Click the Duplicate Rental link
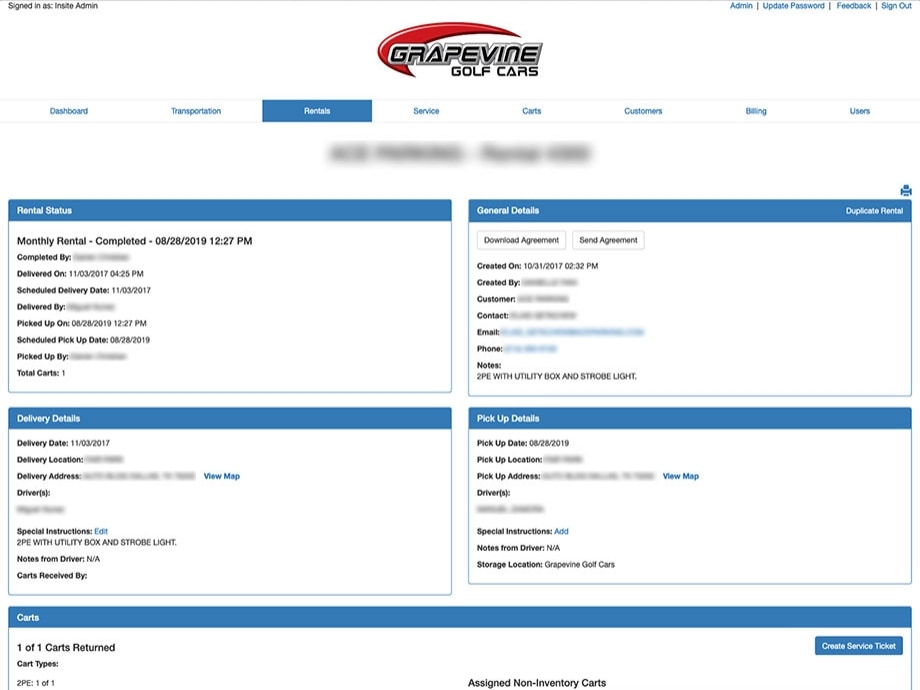920x690 pixels. 874,211
